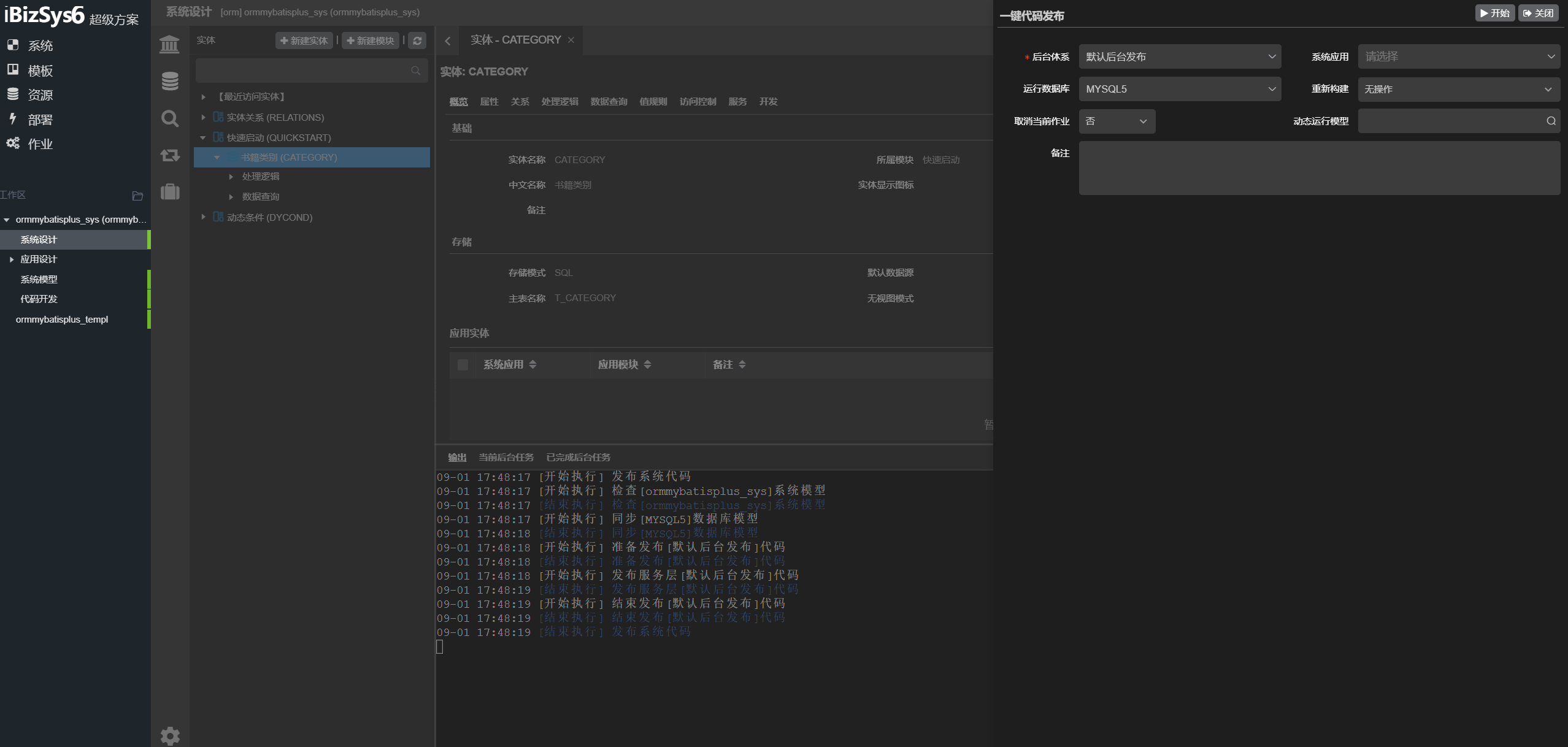The height and width of the screenshot is (747, 1568).
Task: Select the retweet arrows icon in tool strip
Action: pos(170,155)
